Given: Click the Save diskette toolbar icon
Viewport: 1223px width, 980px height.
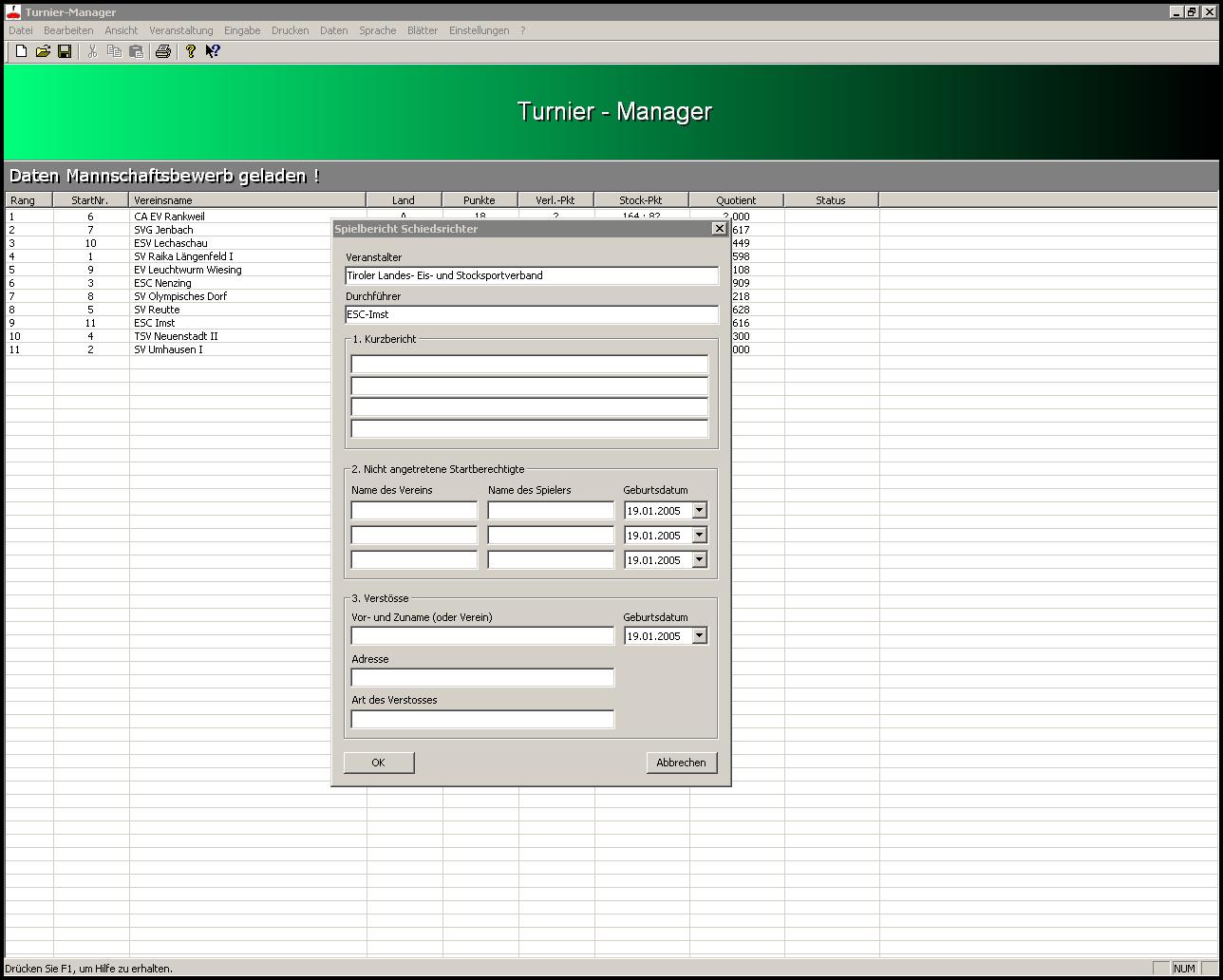Looking at the screenshot, I should (x=65, y=51).
